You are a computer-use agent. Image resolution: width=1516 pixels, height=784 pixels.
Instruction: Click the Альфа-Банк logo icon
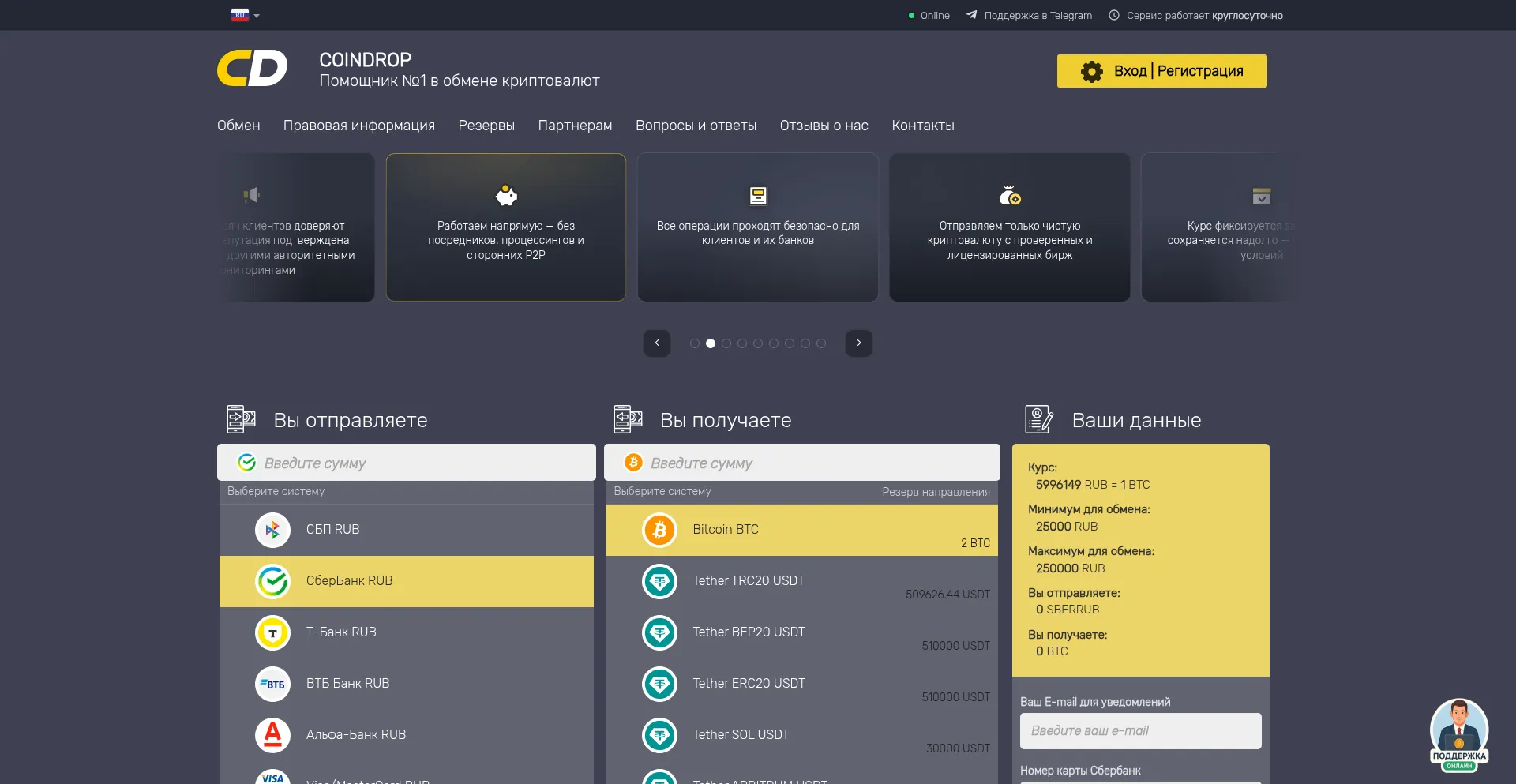pos(272,736)
